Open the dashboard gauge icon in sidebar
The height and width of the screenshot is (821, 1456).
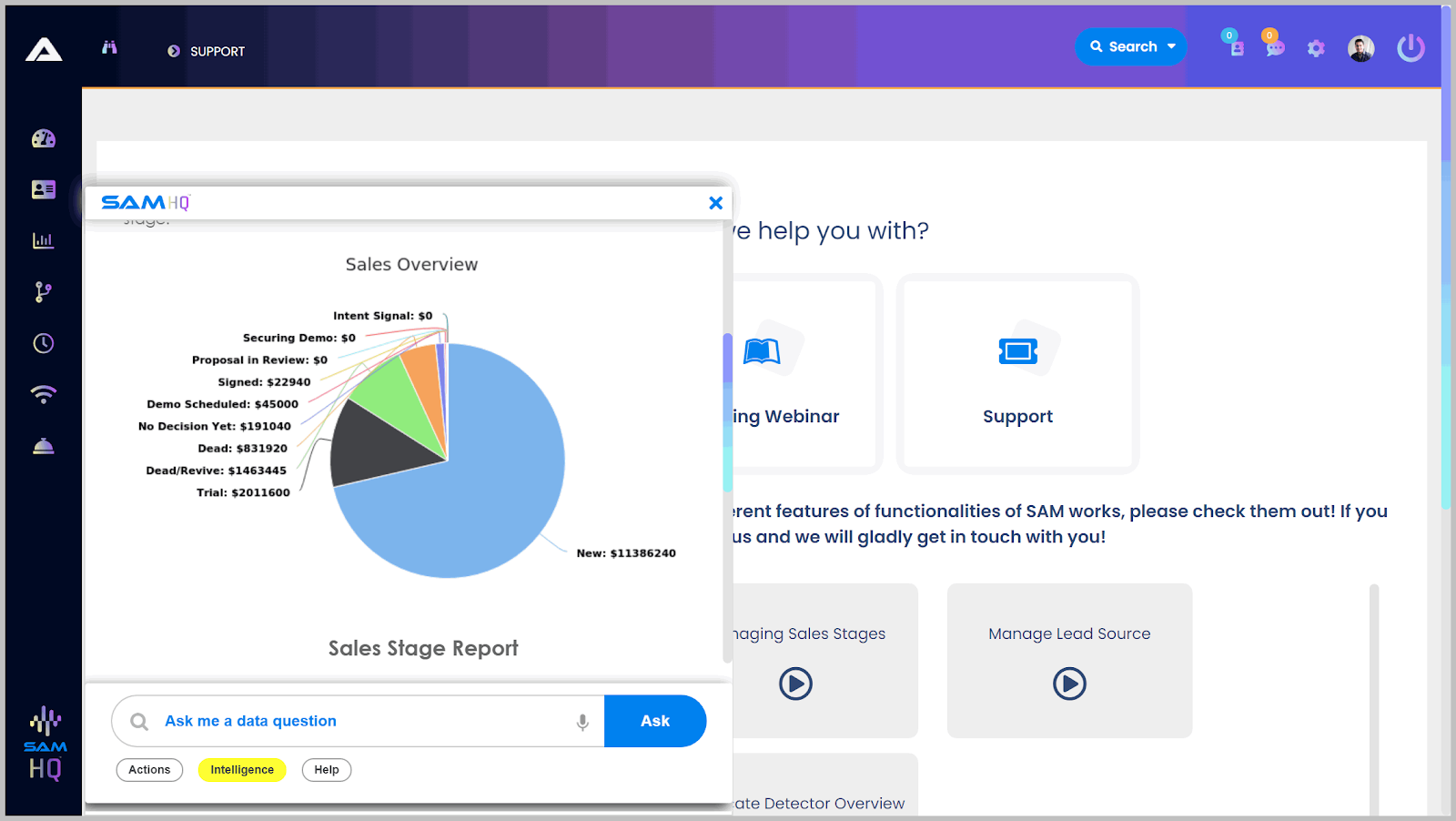[44, 138]
